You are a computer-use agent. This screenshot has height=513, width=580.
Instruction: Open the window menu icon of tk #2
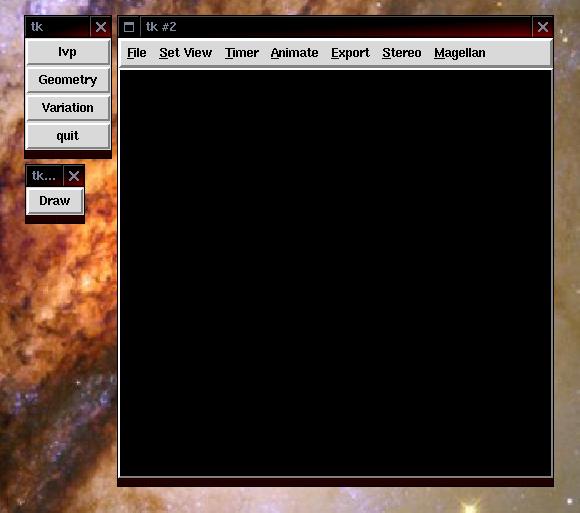[x=129, y=27]
